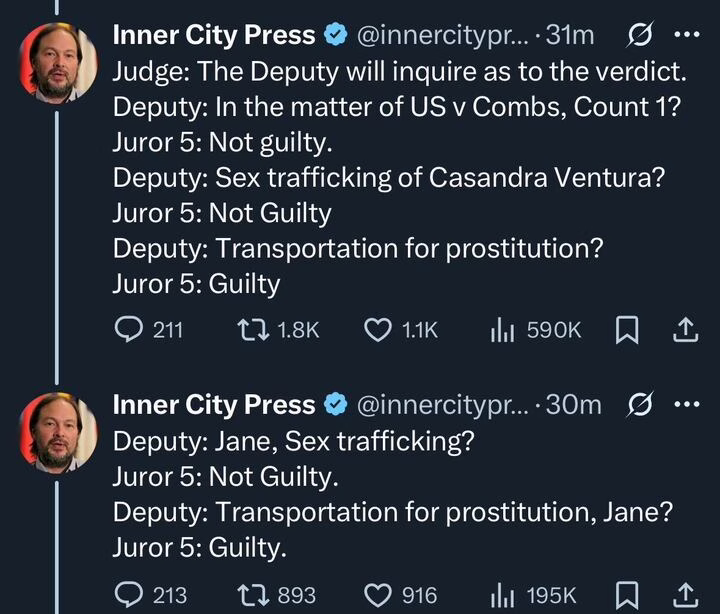Image resolution: width=720 pixels, height=614 pixels.
Task: Like the tweet with 1.1K likes
Action: 377,330
